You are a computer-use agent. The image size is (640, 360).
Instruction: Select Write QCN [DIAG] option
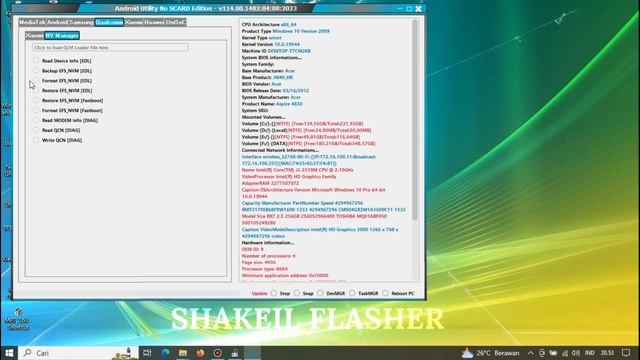pos(58,140)
